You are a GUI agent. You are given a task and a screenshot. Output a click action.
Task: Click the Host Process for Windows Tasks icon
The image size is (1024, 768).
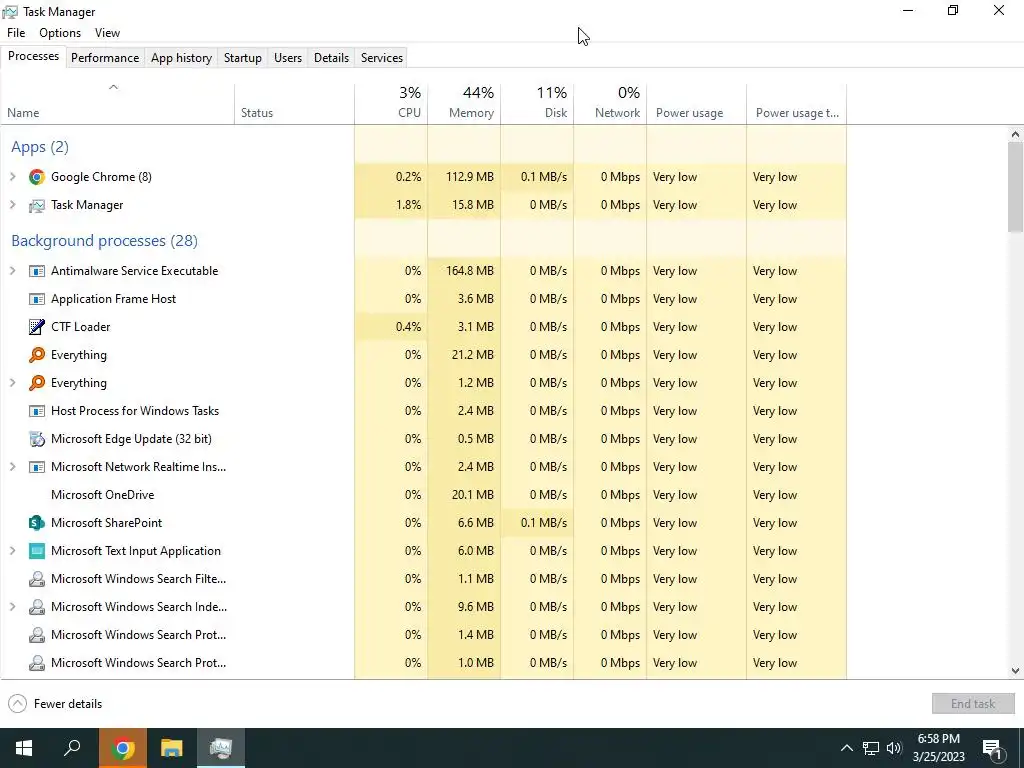coord(37,411)
